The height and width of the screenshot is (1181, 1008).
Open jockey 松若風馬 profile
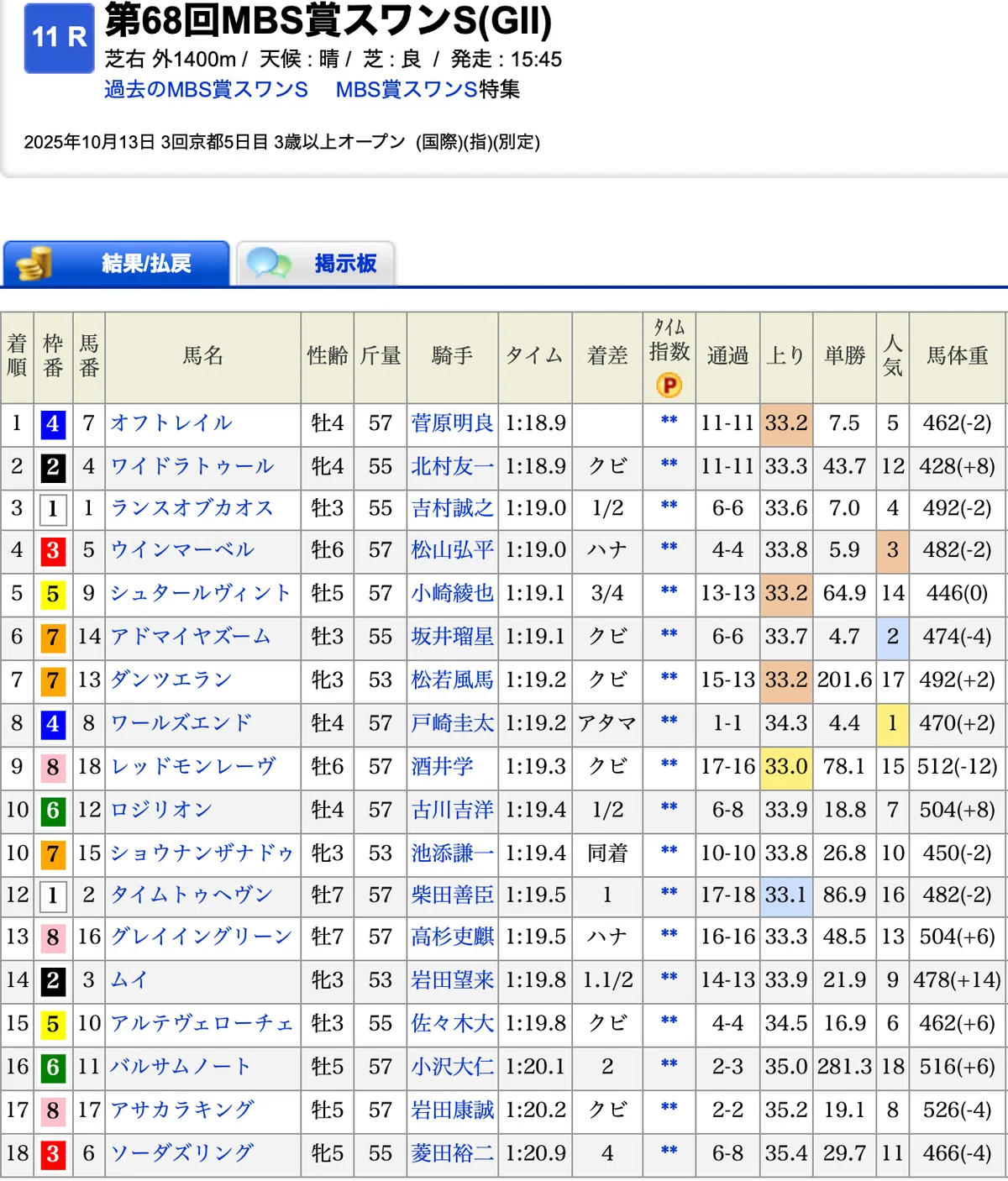click(453, 680)
